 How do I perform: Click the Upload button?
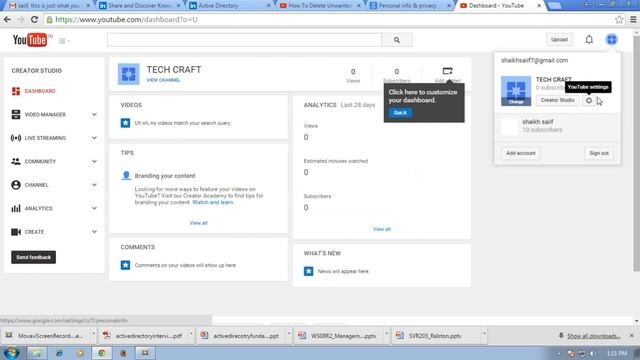coord(559,40)
